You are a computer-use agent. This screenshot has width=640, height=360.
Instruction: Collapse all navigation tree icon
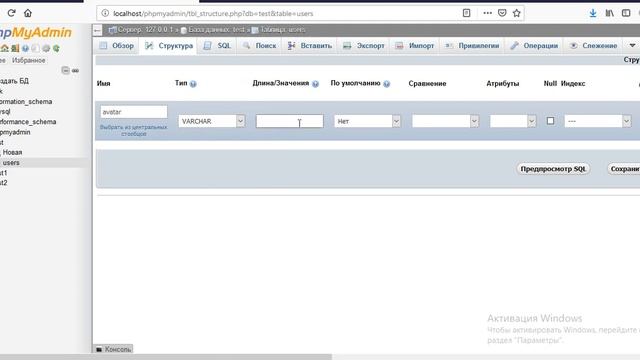pyautogui.click(x=65, y=70)
